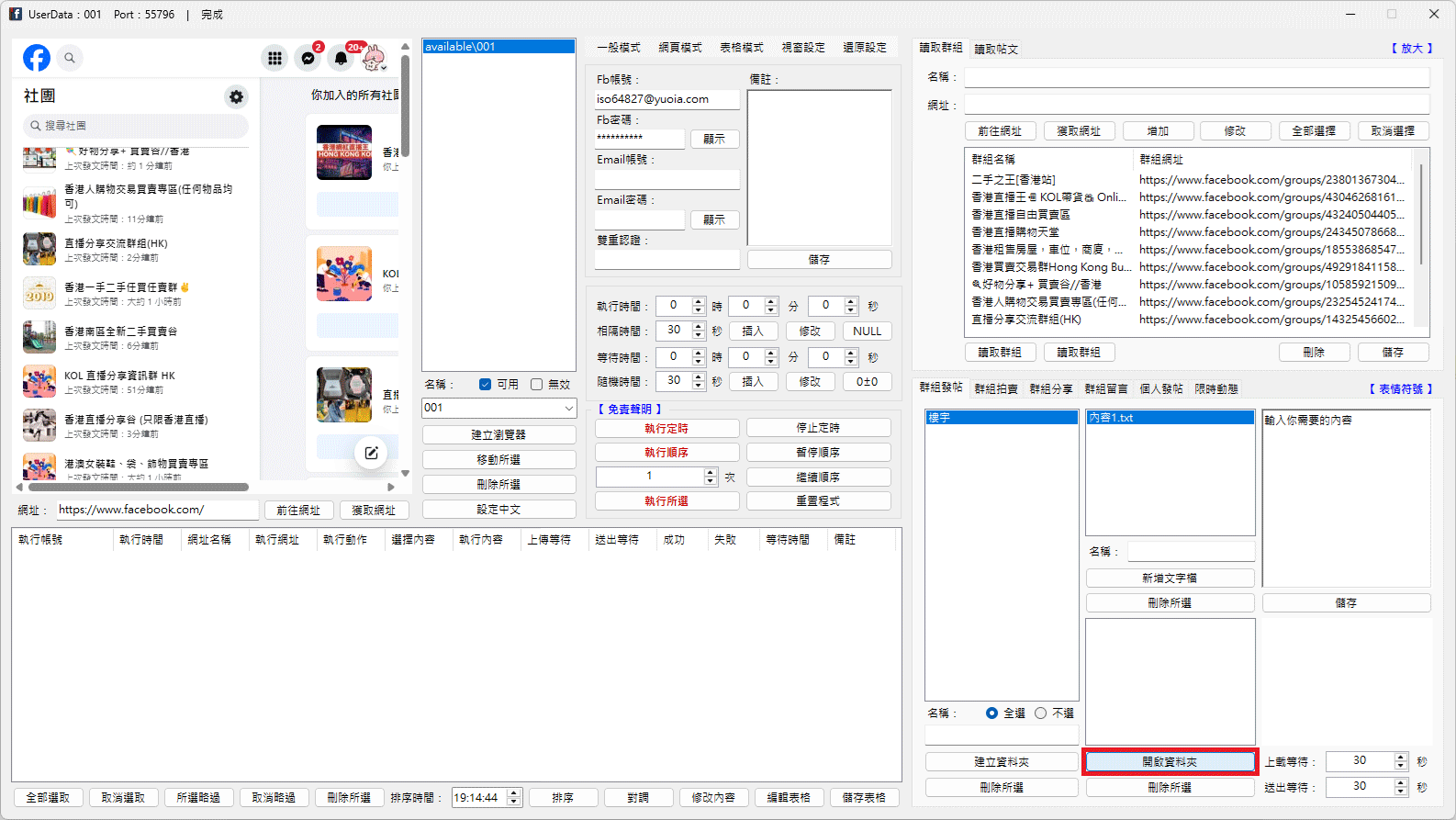Open the Facebook menu grid icon
The width and height of the screenshot is (1456, 820).
click(x=274, y=58)
